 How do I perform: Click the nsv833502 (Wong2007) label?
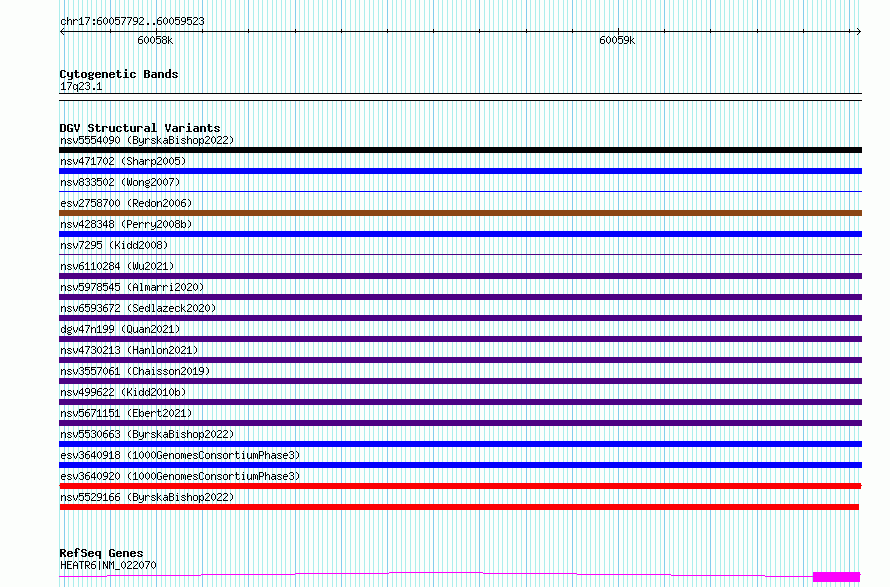[120, 182]
